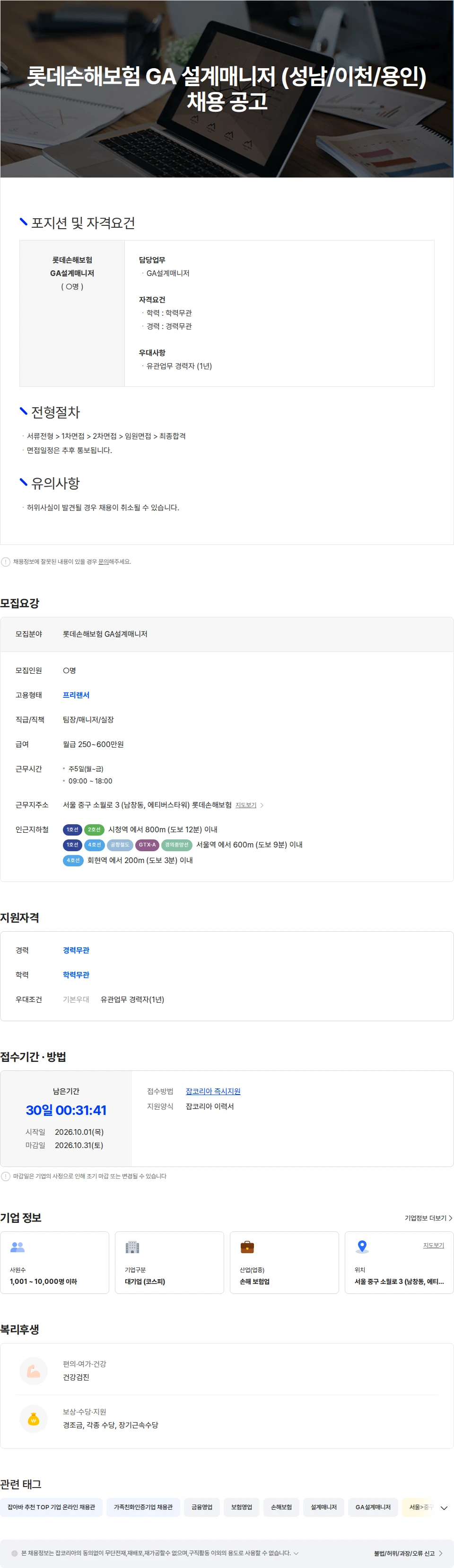Click the 경의중앙선 badge
454x1568 pixels.
pyautogui.click(x=177, y=844)
